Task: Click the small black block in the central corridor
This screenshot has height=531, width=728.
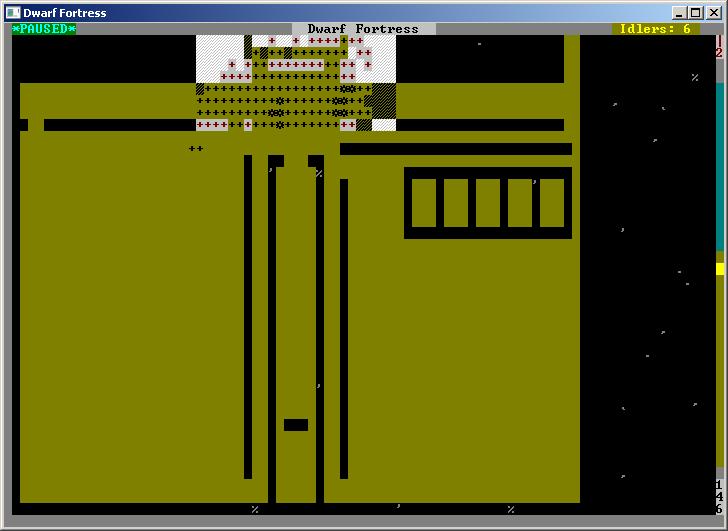Action: [x=296, y=425]
